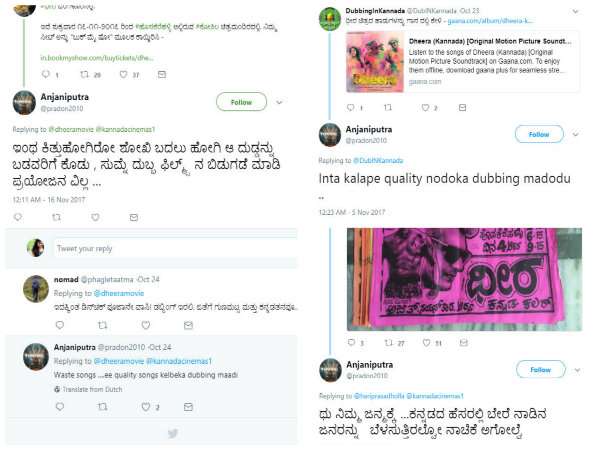600x450 pixels.
Task: Retweet Anjaniputra's 16 Nov 2017 tweet
Action: tap(56, 218)
